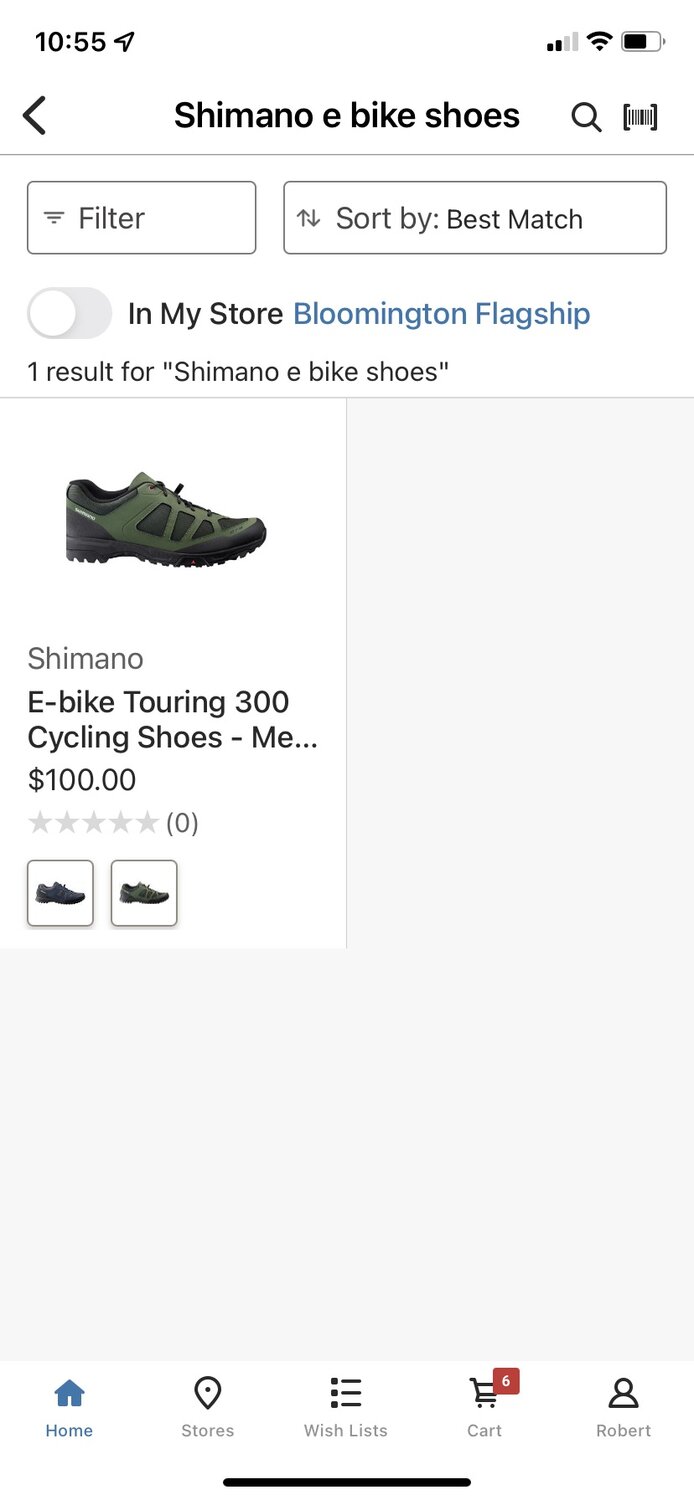Tap the $100.00 product price
Screen dimensions: 694x1500
click(82, 780)
